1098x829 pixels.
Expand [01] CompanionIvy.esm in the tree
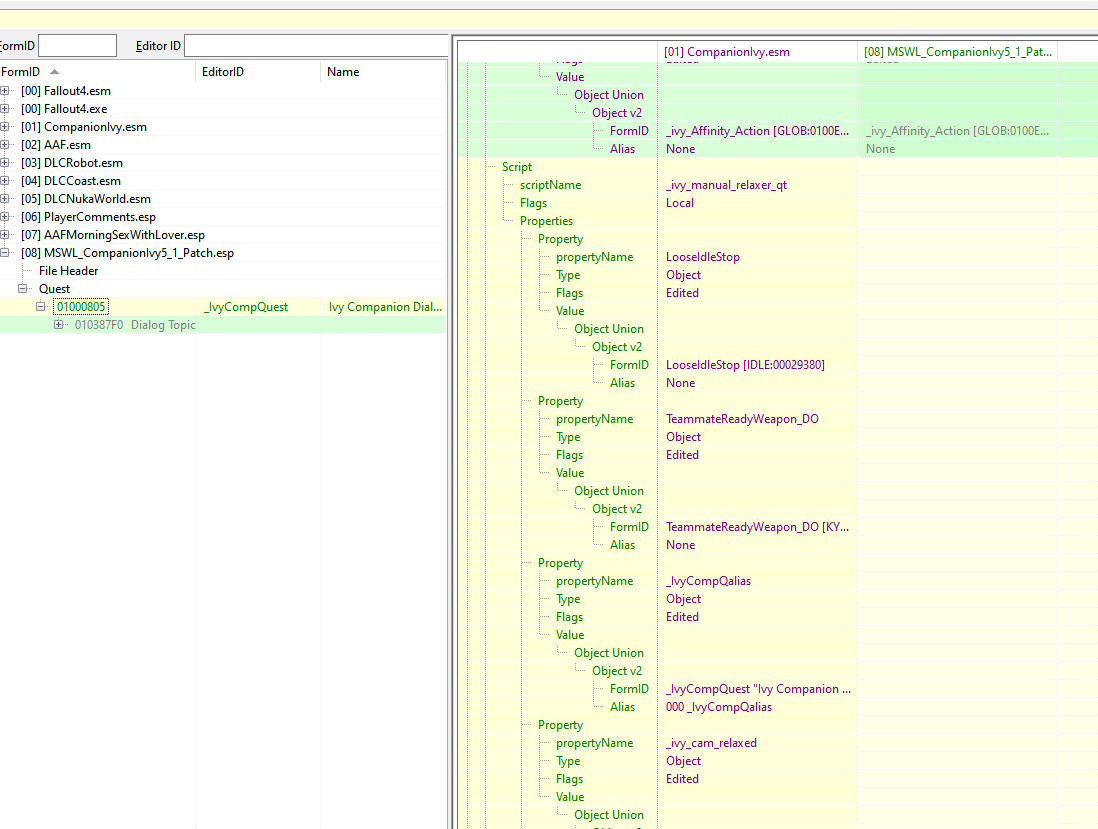(x=4, y=127)
